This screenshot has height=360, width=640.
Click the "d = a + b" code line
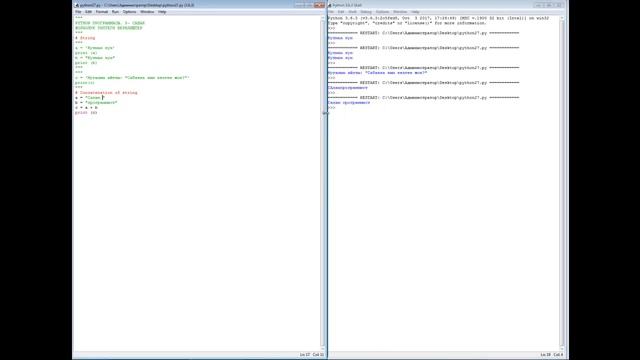click(x=86, y=108)
